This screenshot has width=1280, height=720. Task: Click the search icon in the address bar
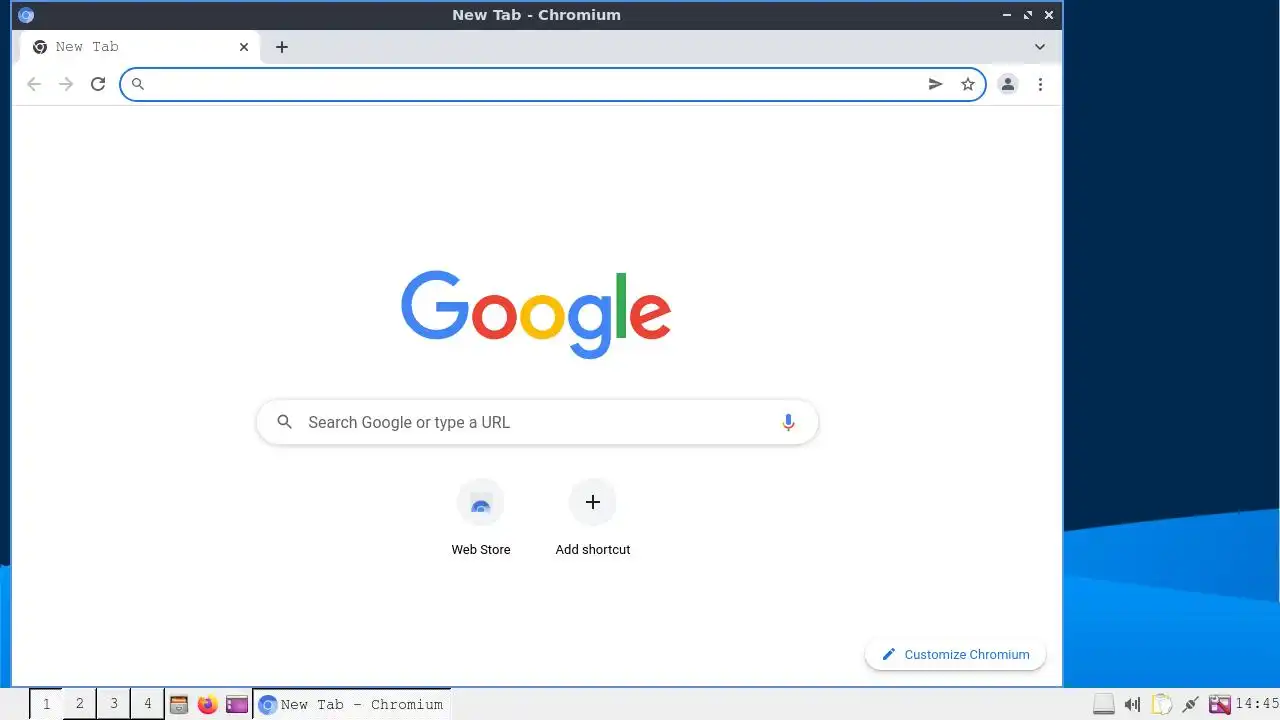click(x=138, y=84)
